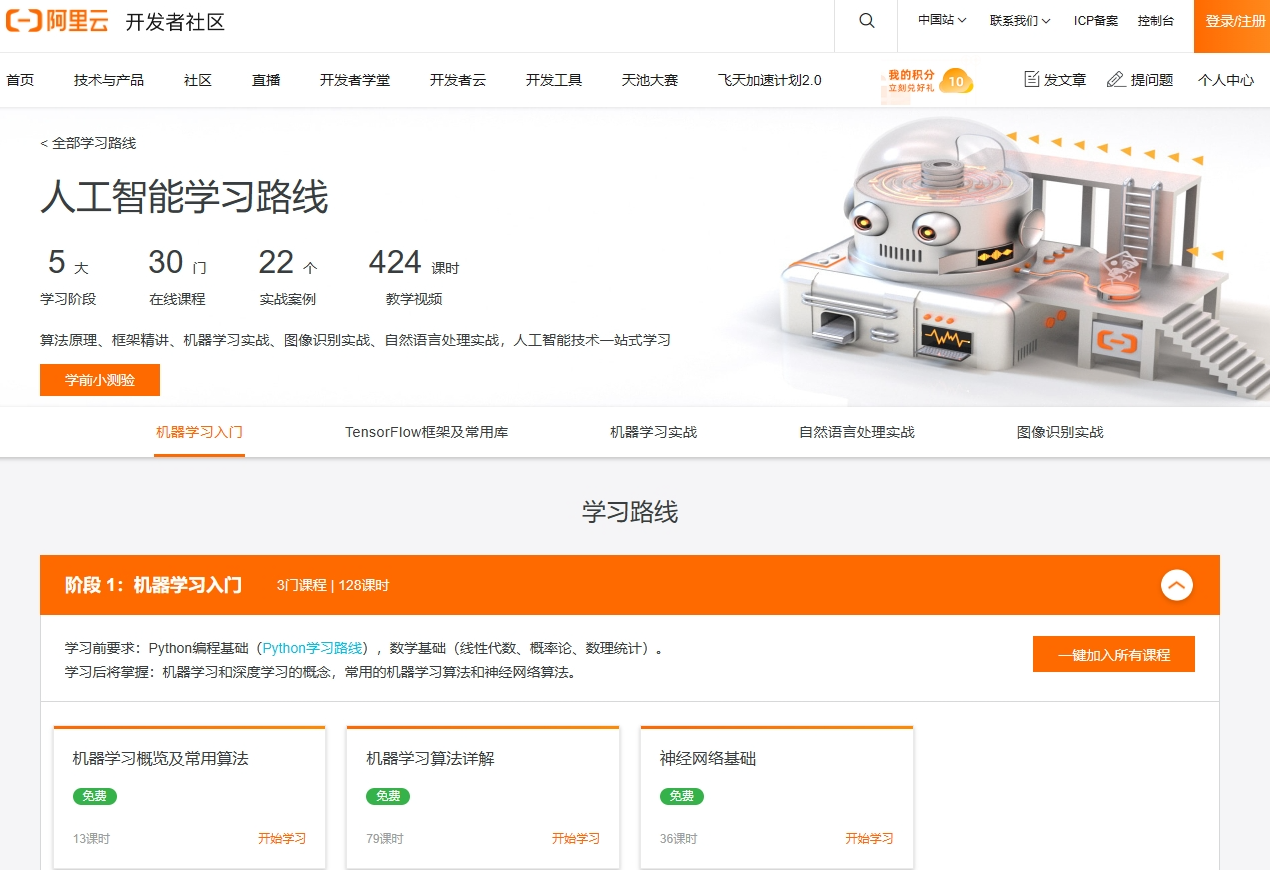
Task: Click the Alibaba Cloud logo
Action: 57,21
